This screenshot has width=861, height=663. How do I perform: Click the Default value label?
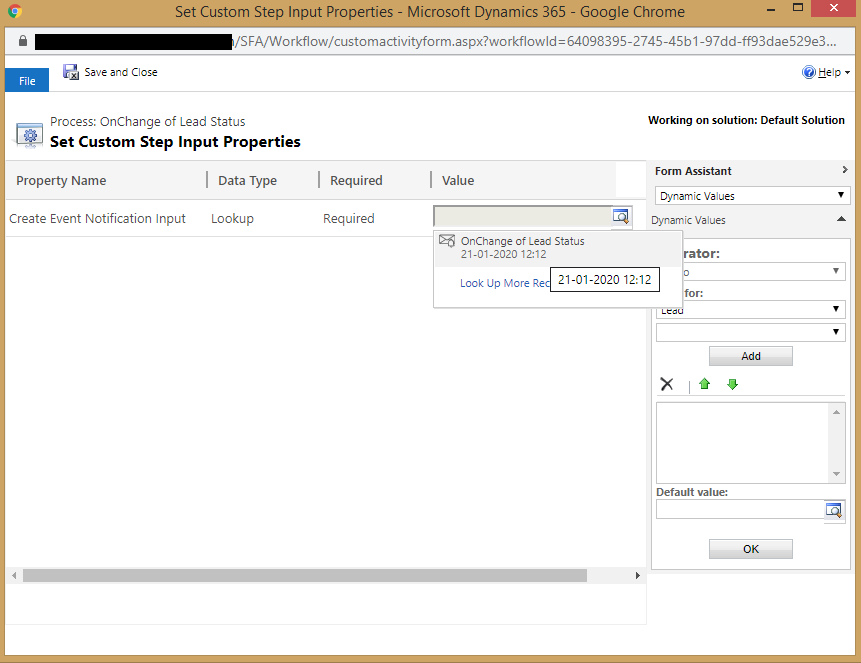pos(692,492)
